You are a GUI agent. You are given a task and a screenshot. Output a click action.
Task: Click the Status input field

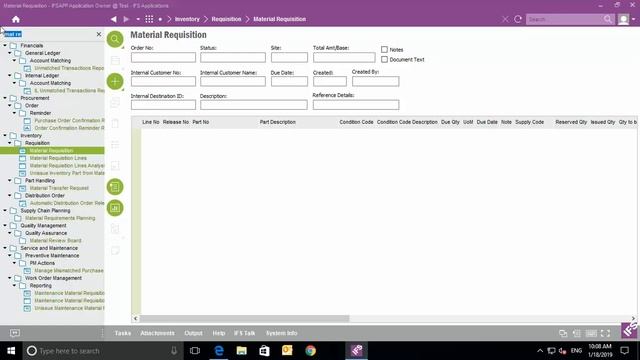[x=233, y=58]
